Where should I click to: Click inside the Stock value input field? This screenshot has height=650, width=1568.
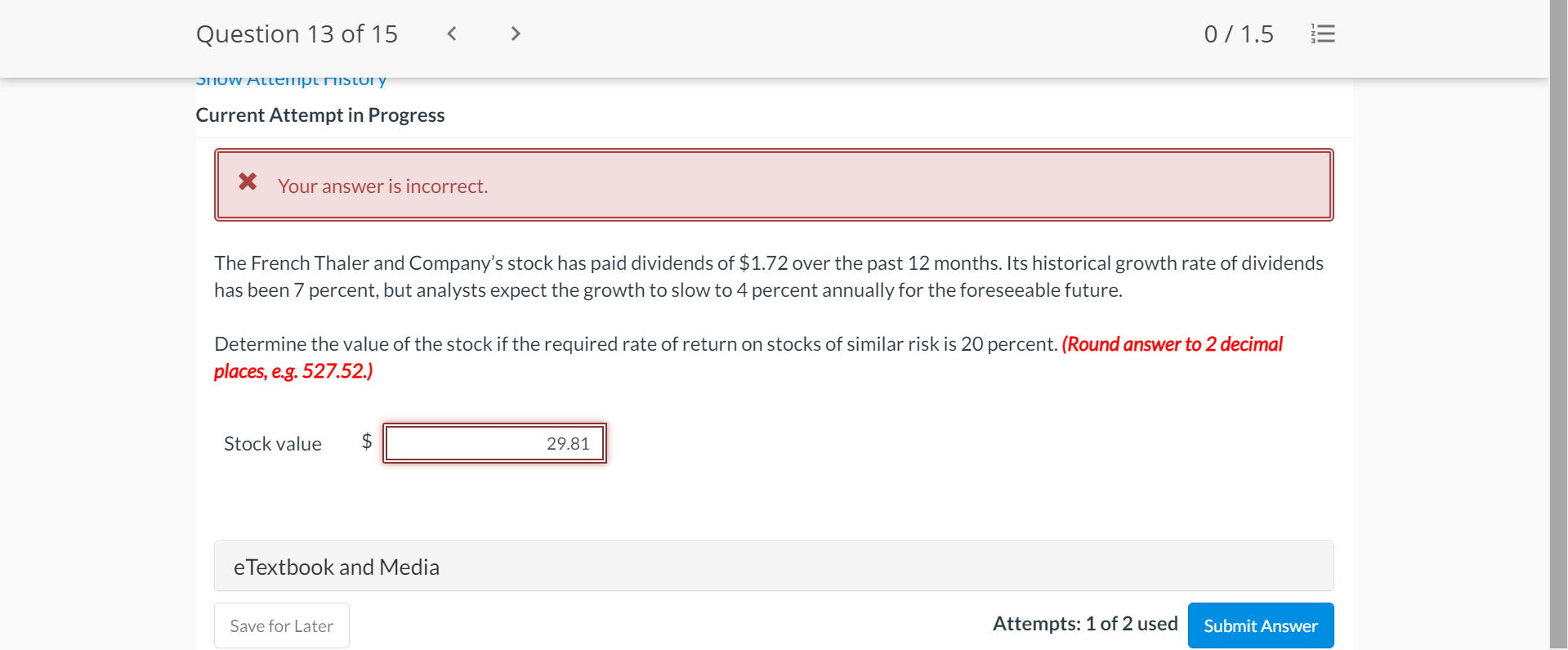tap(494, 443)
